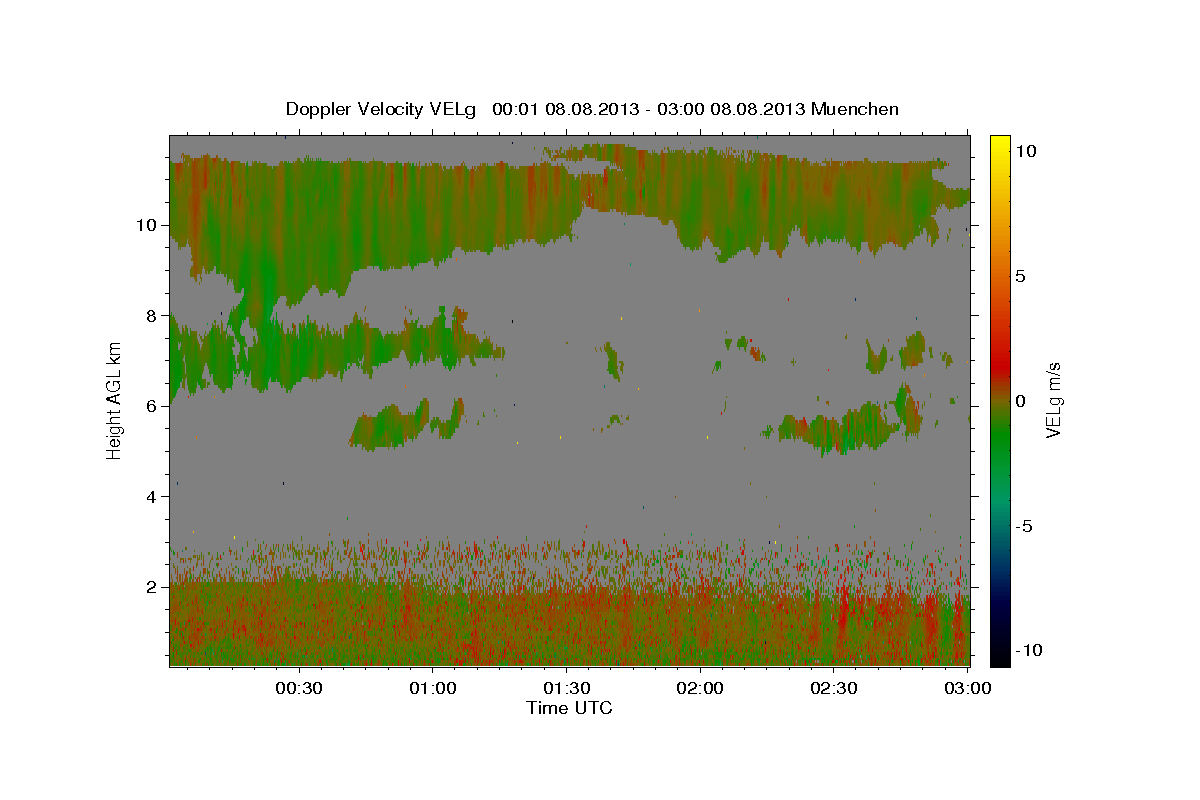Click the height axis label '6'

pos(151,406)
